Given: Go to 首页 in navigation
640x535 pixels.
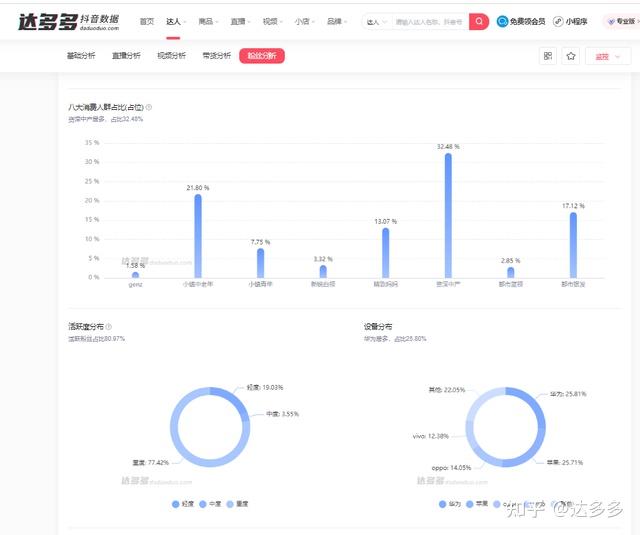Looking at the screenshot, I should (x=147, y=21).
